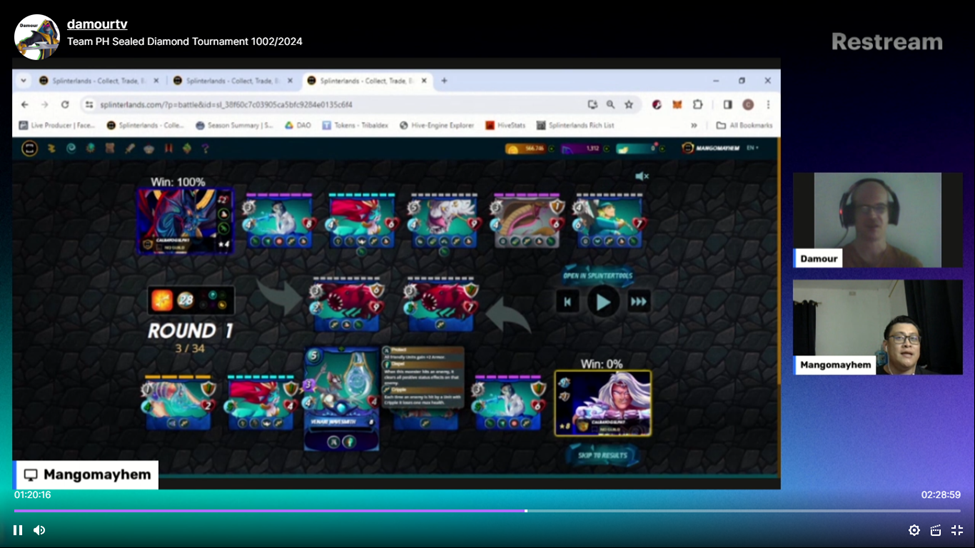Click the zoom magnifier icon in address bar

[611, 104]
